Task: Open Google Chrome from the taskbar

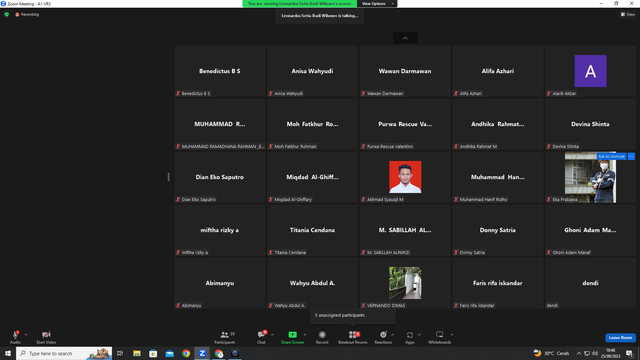Action: tap(186, 353)
